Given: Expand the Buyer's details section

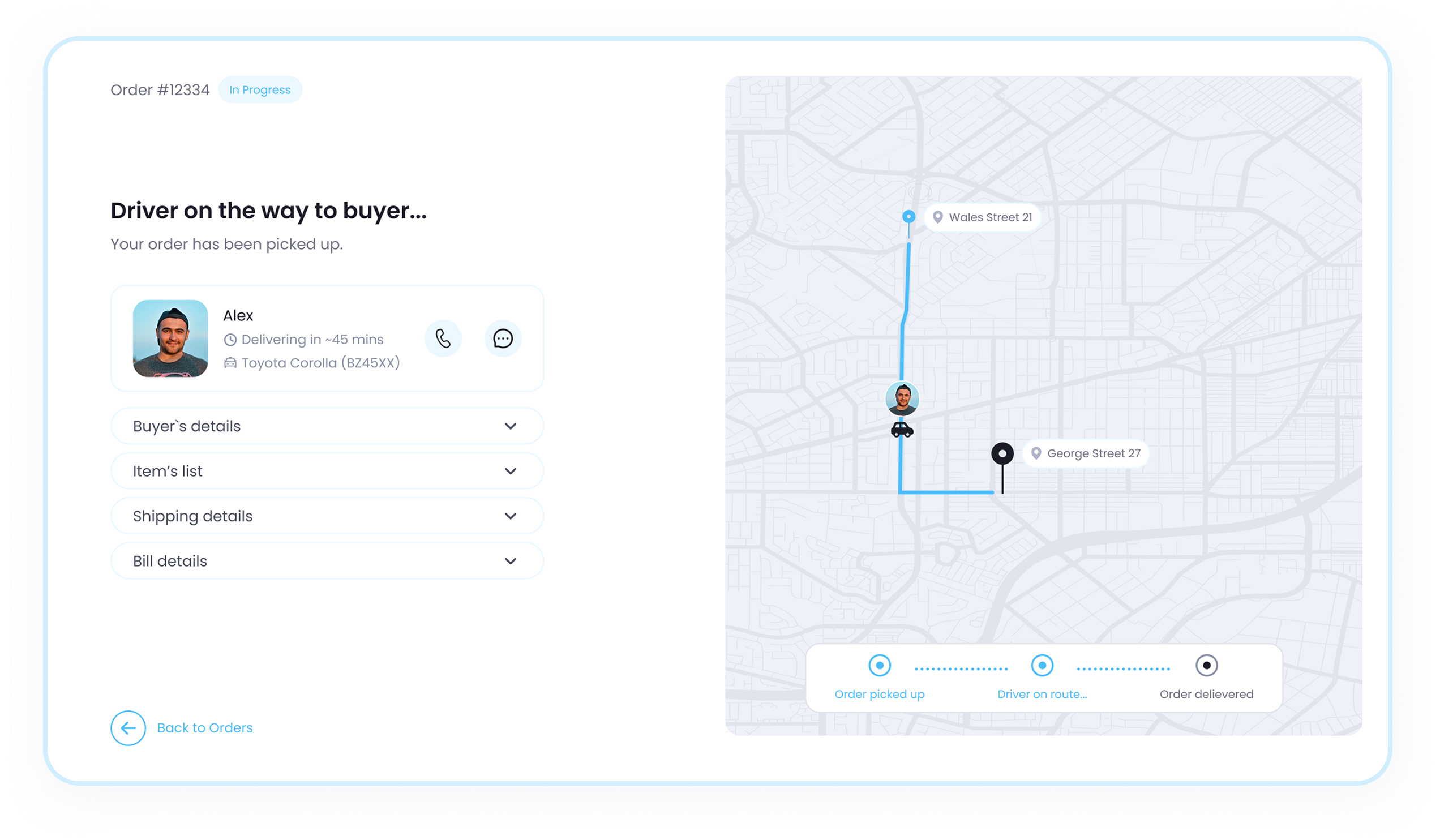Looking at the screenshot, I should tap(327, 426).
